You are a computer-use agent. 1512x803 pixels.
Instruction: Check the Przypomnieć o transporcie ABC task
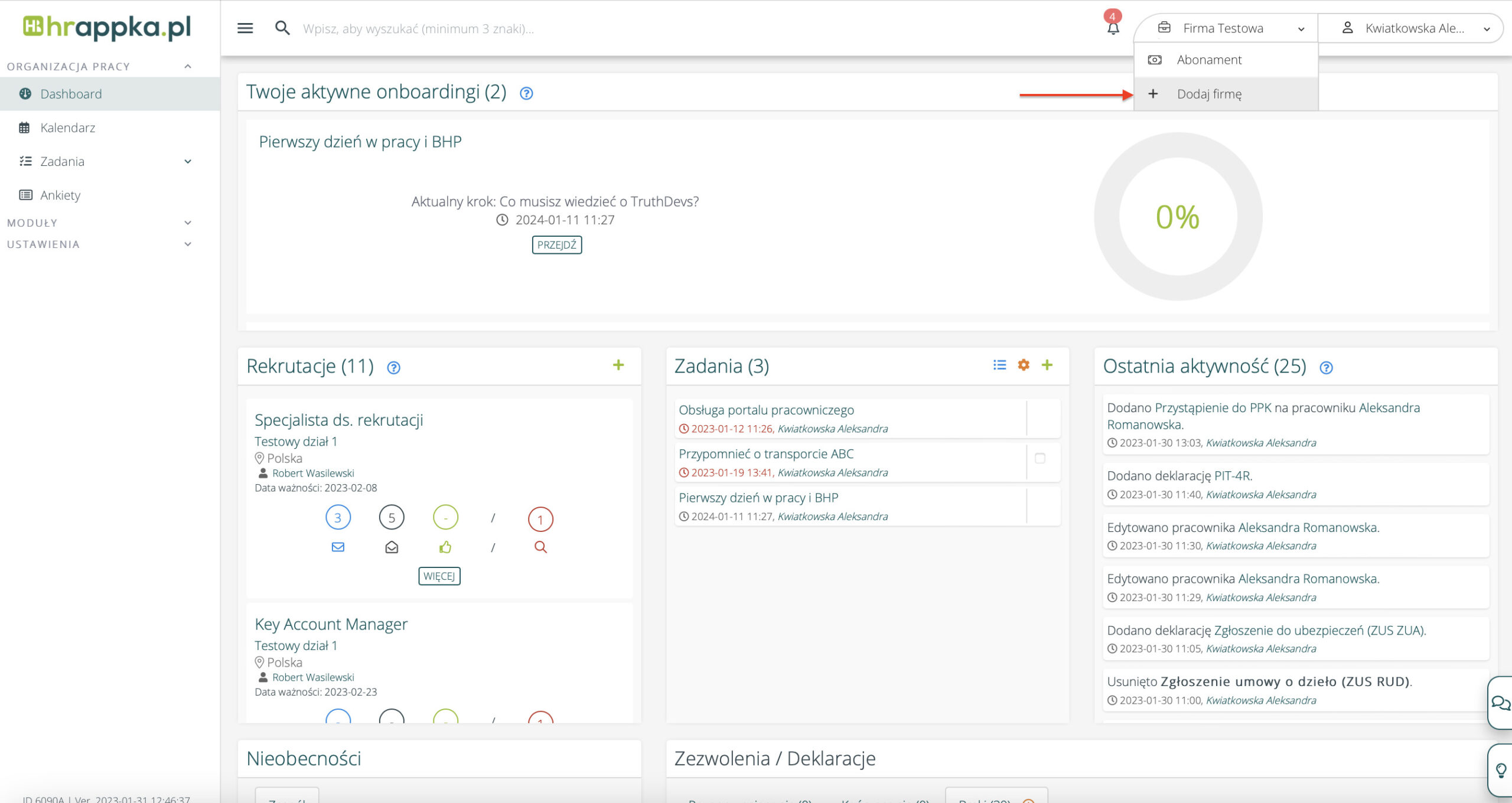coord(1040,458)
